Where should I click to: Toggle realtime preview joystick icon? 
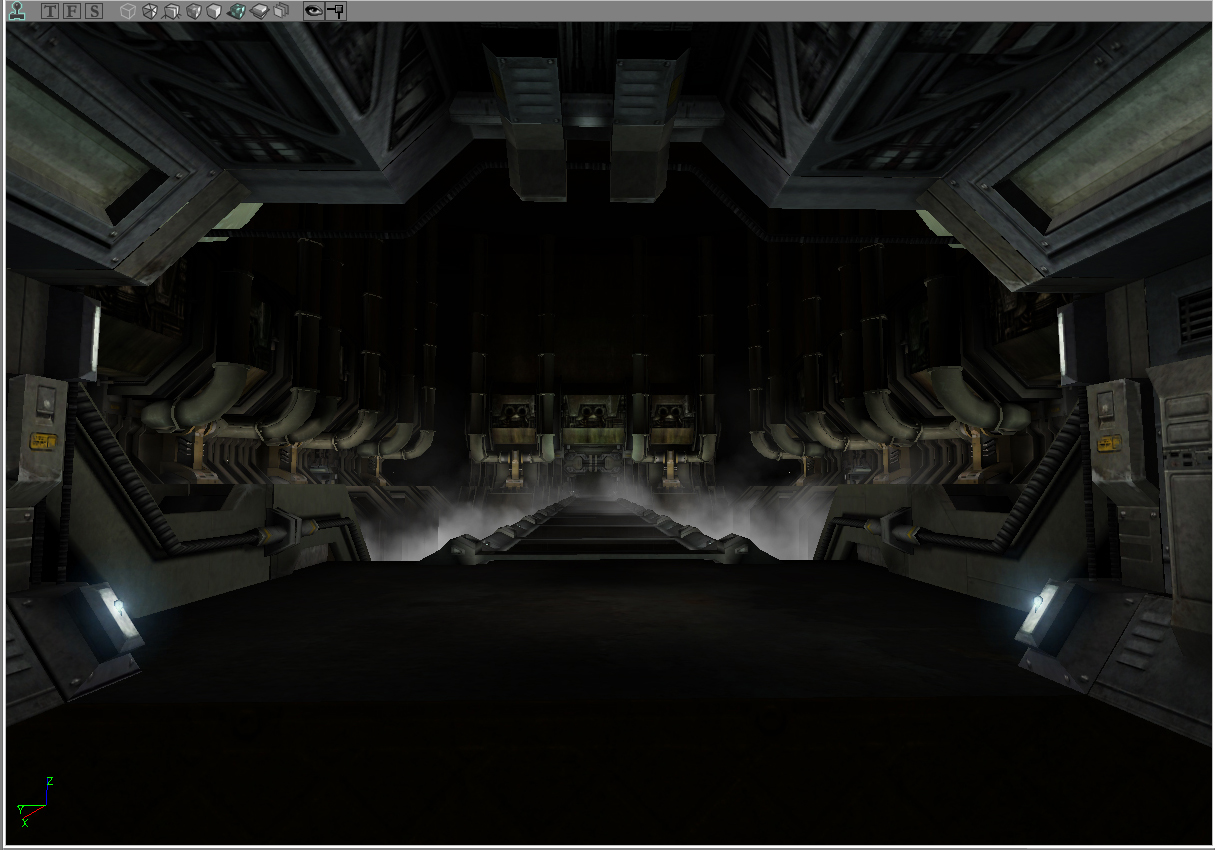coord(17,11)
